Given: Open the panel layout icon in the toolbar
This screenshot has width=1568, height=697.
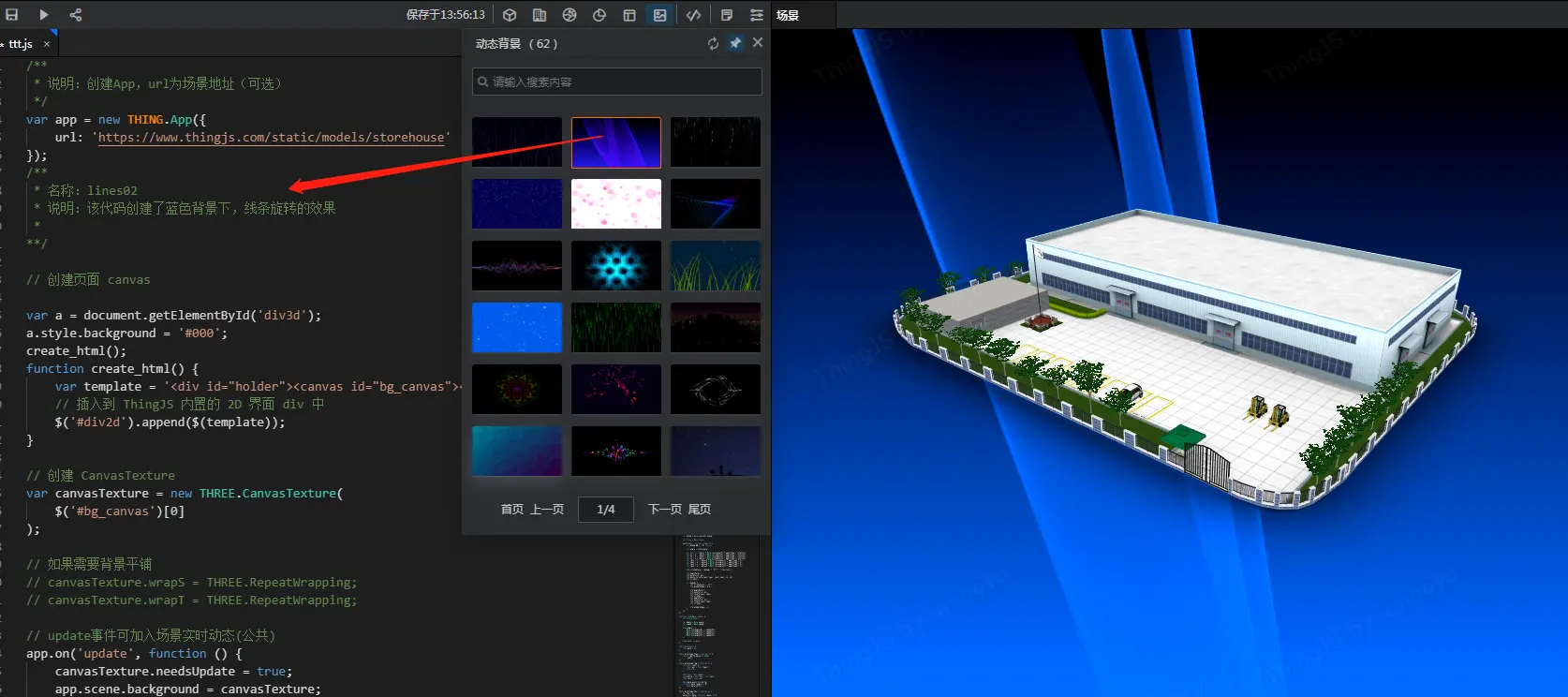Looking at the screenshot, I should (629, 15).
